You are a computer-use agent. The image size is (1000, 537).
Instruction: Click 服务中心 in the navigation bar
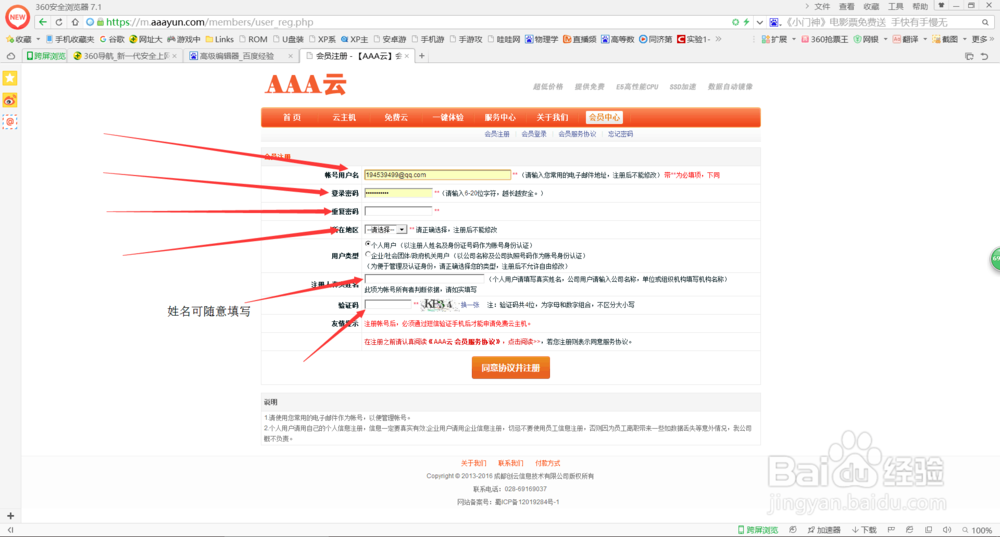(x=500, y=117)
